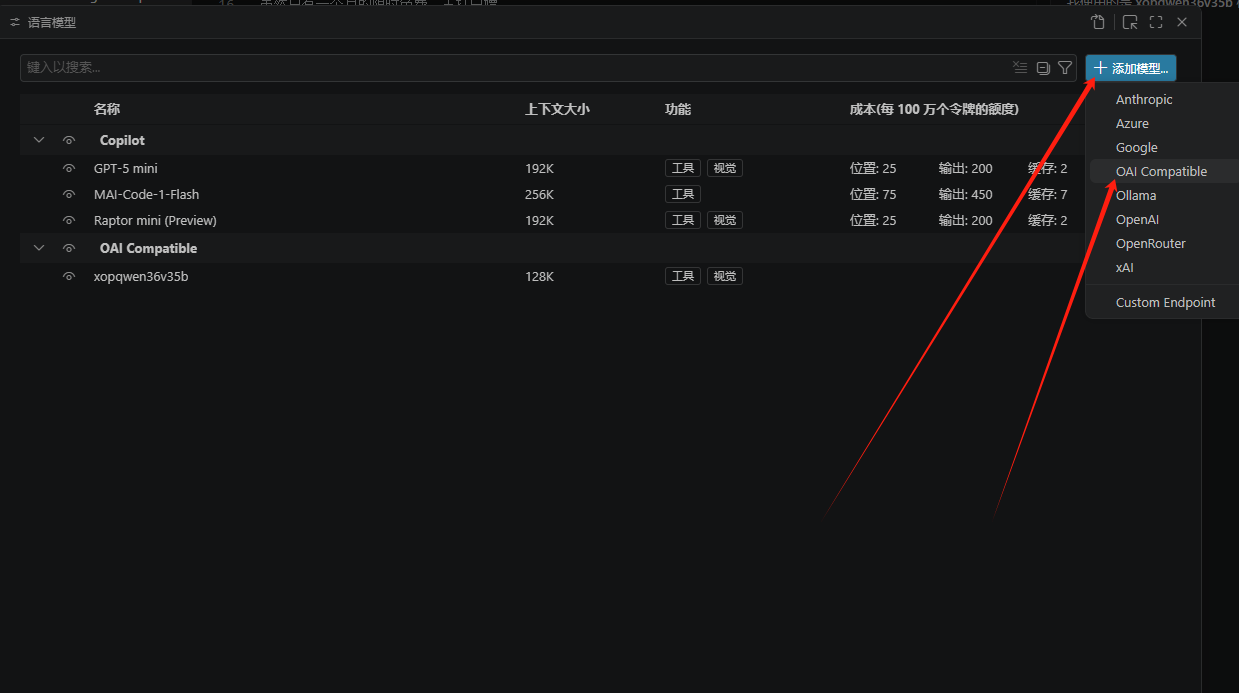Click 128K context size value

[x=539, y=277]
